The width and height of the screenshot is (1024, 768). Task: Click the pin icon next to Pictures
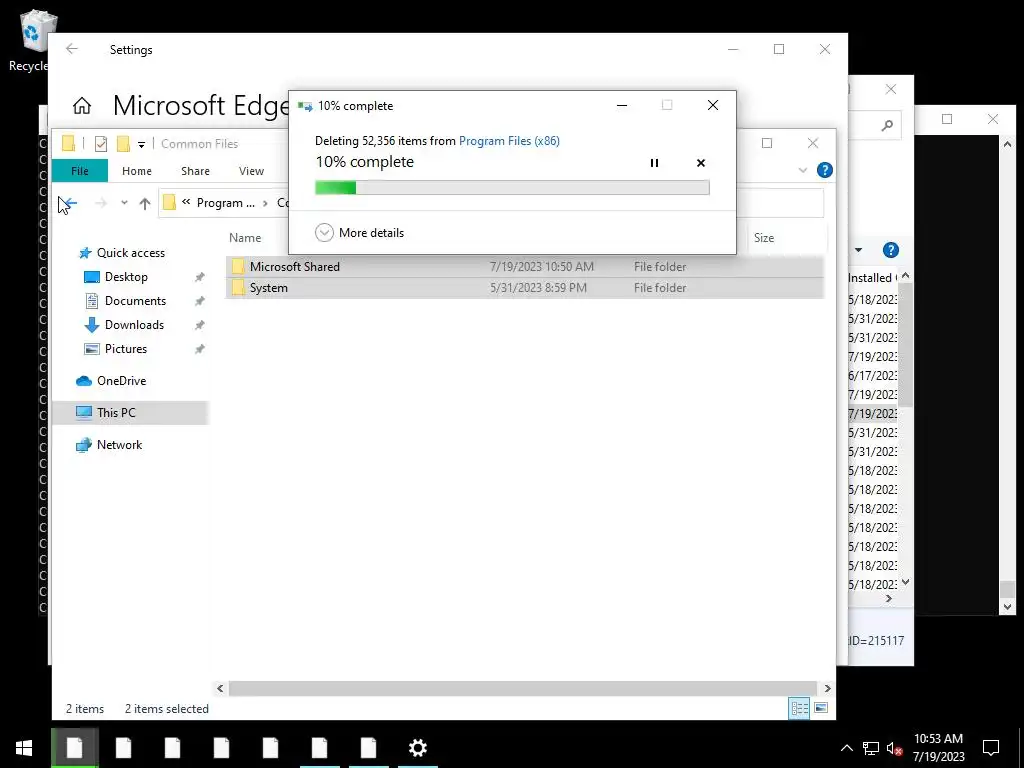(x=200, y=349)
